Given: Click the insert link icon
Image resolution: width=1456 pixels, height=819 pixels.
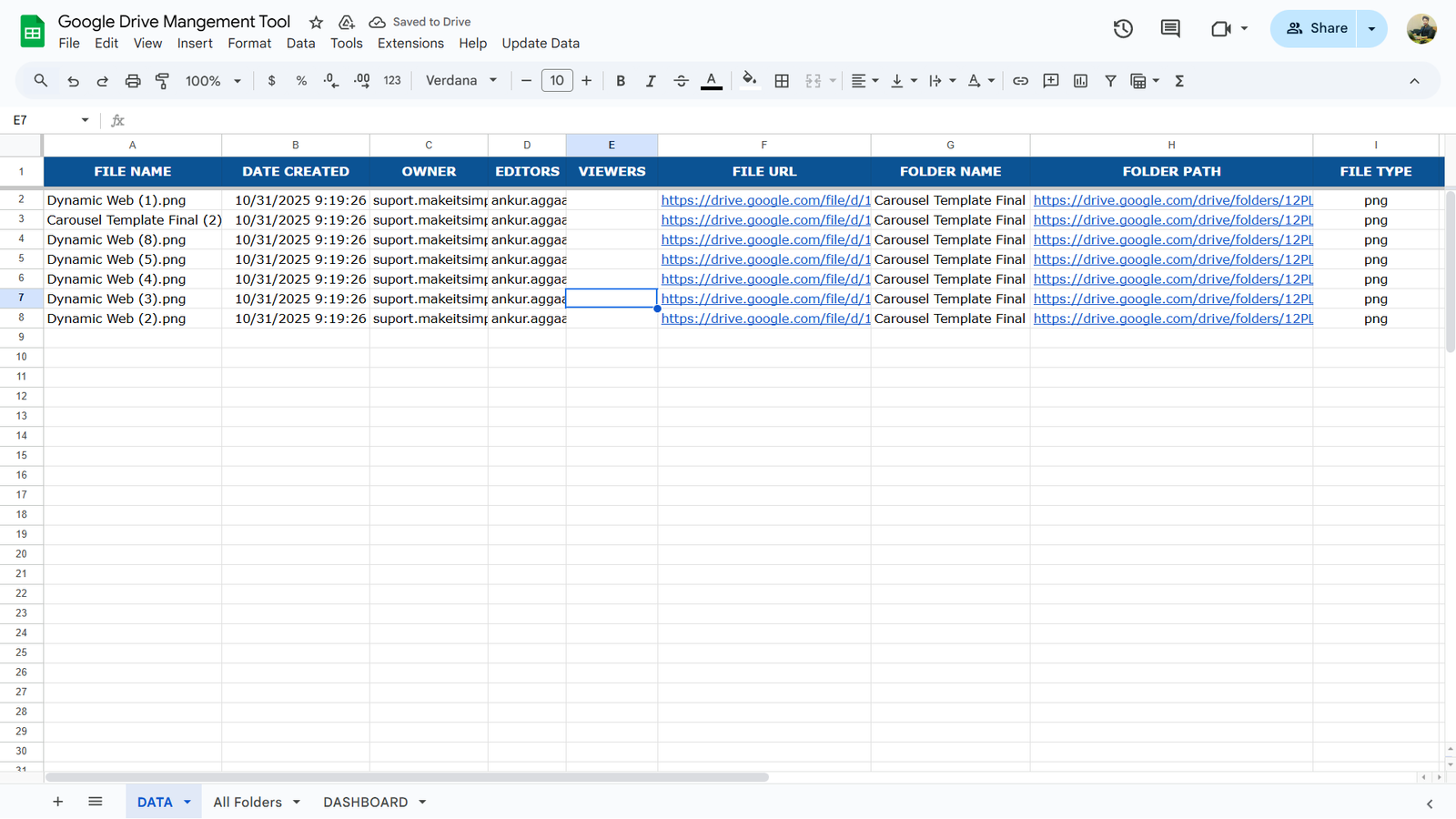Looking at the screenshot, I should click(x=1020, y=81).
